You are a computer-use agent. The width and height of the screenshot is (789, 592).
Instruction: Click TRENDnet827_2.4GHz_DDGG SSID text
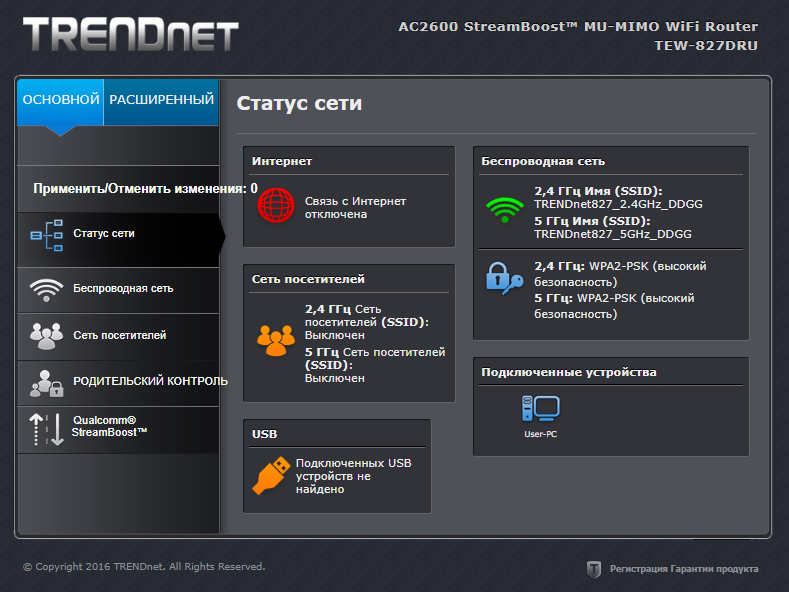[x=618, y=204]
